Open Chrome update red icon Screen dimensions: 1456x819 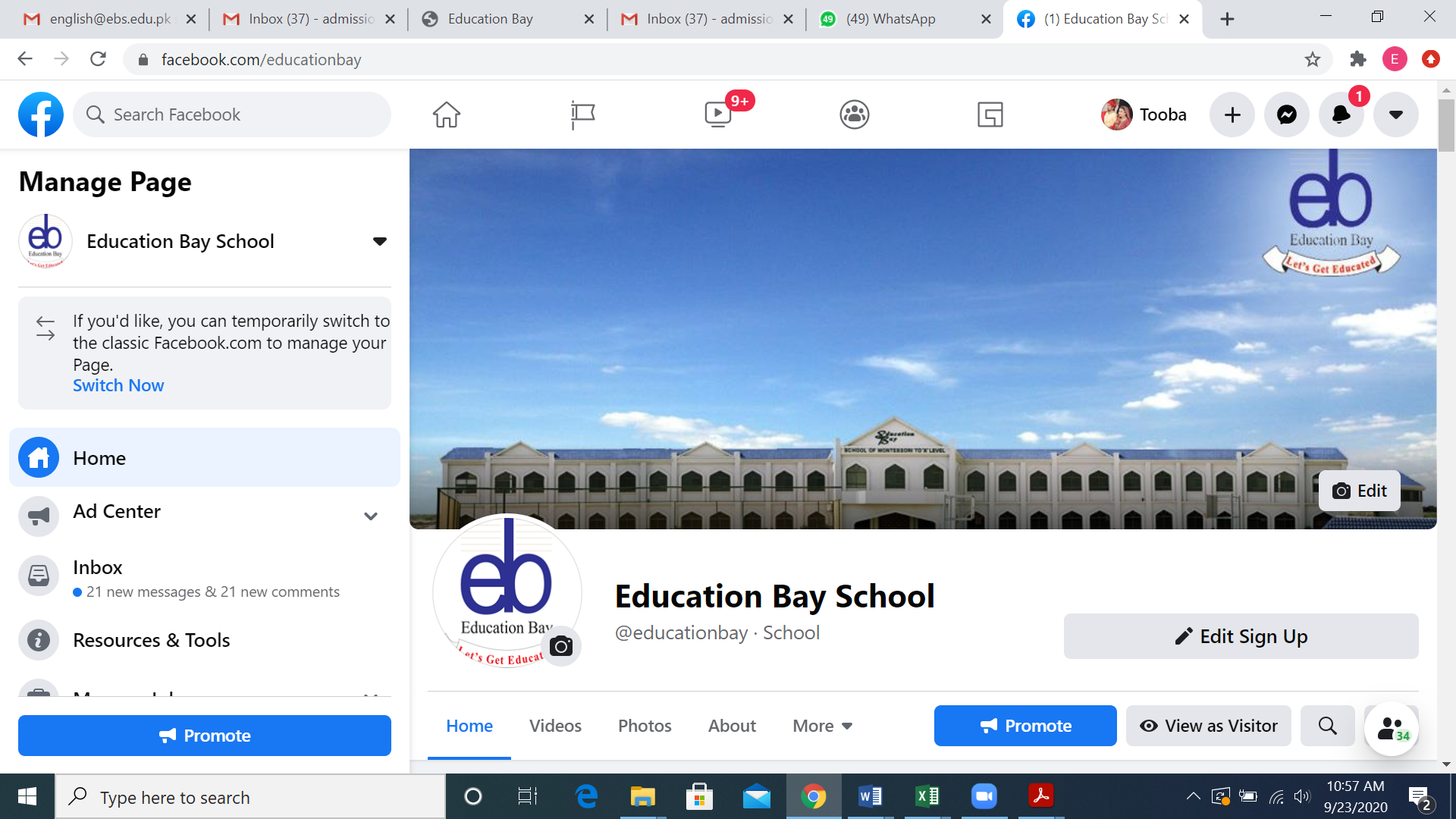coord(1431,59)
